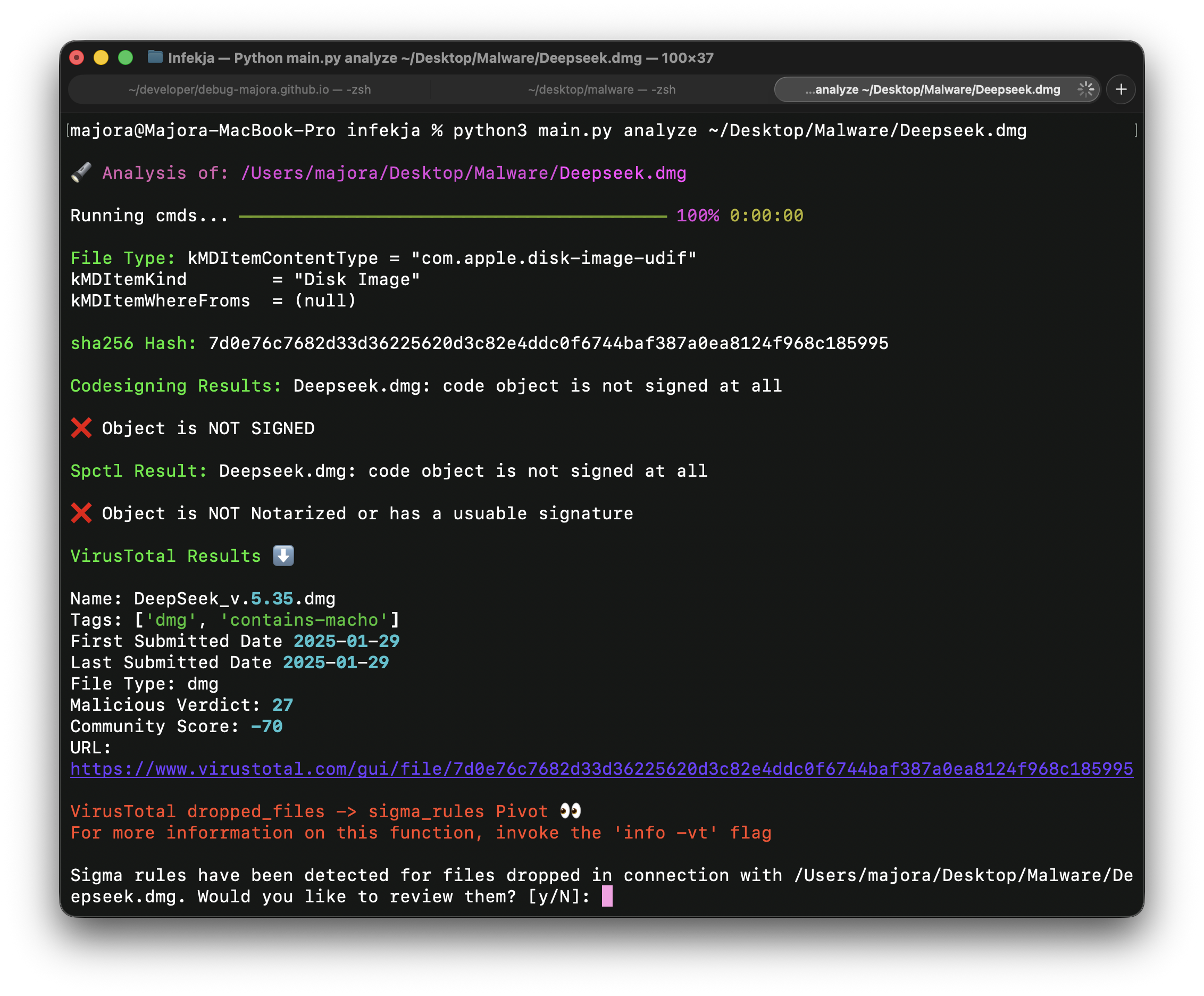
Task: Open a new terminal tab with the plus icon
Action: [x=1122, y=89]
